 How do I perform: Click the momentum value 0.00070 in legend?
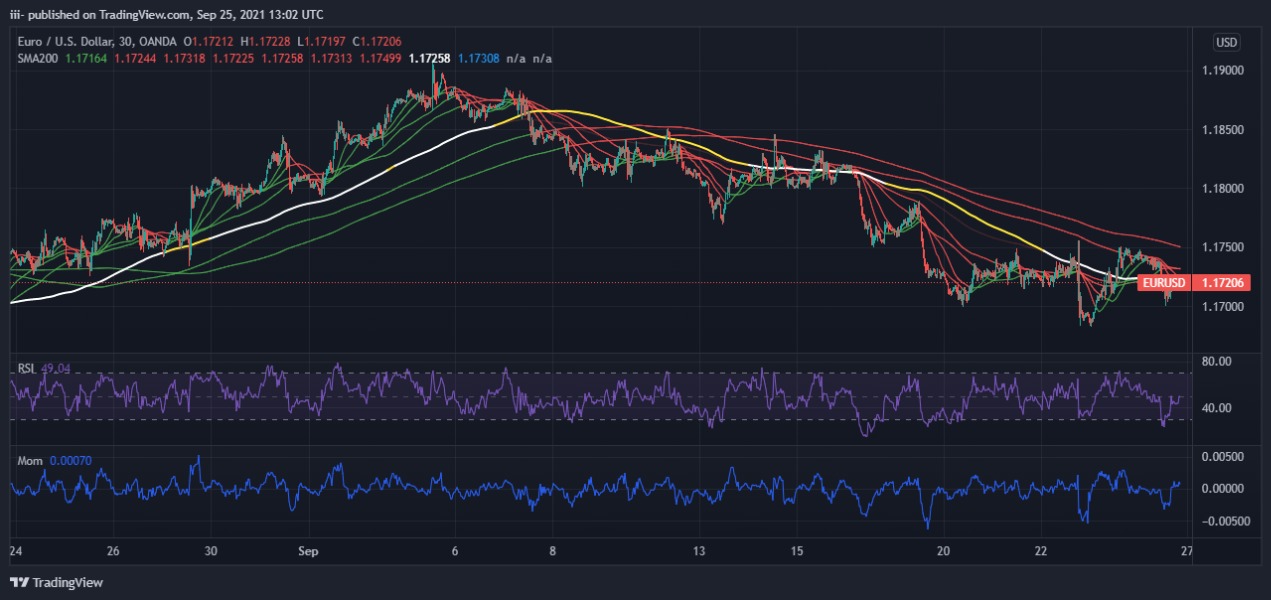[69, 460]
